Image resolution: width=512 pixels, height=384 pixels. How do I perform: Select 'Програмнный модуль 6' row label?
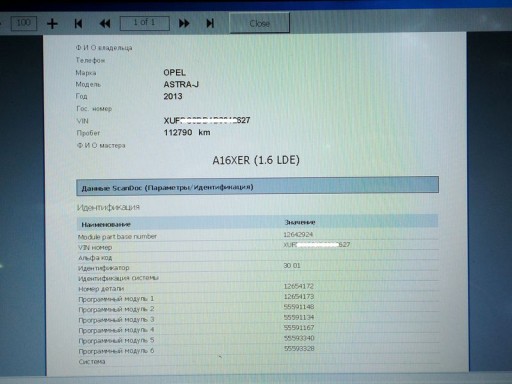[x=116, y=351]
